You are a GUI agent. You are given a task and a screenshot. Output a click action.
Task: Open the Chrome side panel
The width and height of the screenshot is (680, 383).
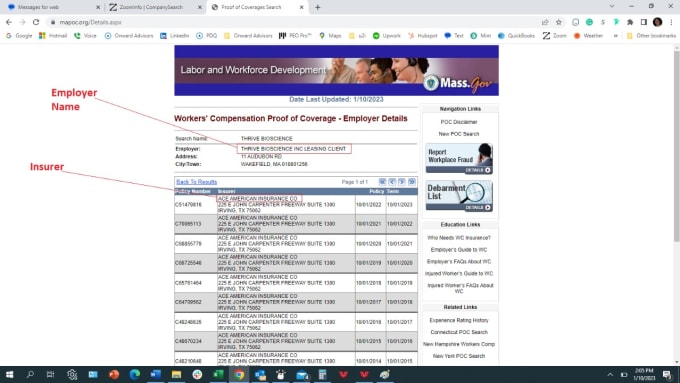coord(644,22)
